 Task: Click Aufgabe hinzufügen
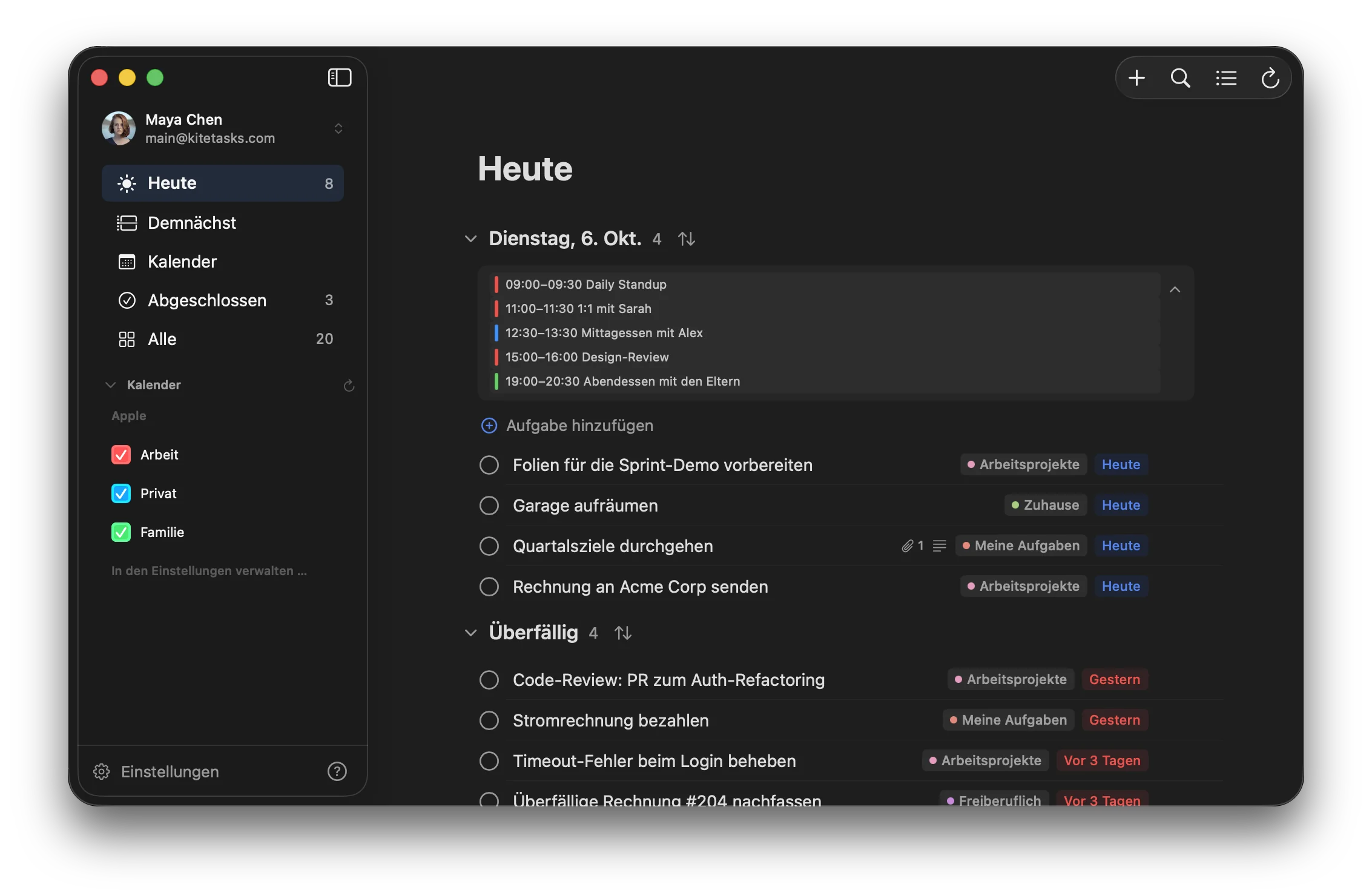click(567, 426)
